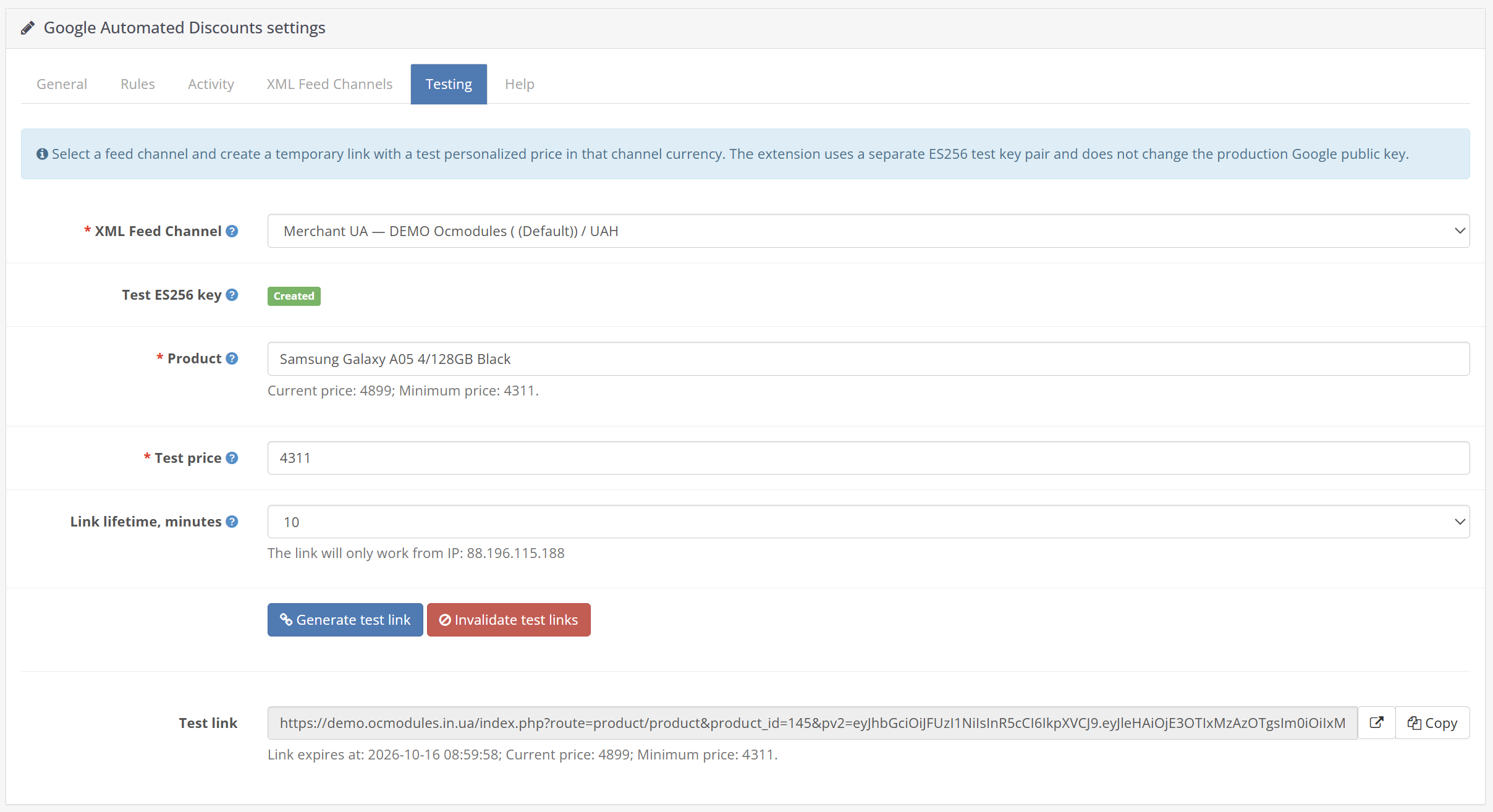Open the Link lifetime minutes dropdown
Viewport: 1493px width, 812px height.
868,522
